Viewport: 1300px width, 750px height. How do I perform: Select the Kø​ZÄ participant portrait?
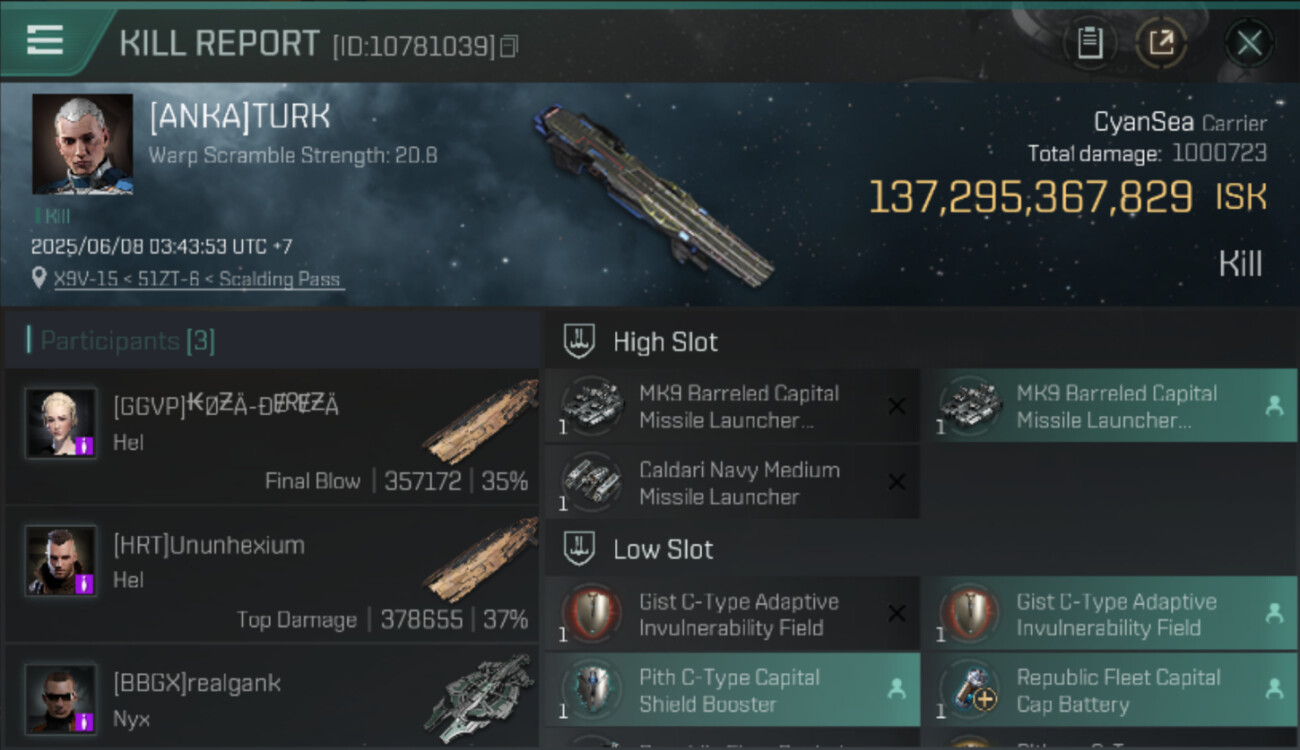(61, 422)
